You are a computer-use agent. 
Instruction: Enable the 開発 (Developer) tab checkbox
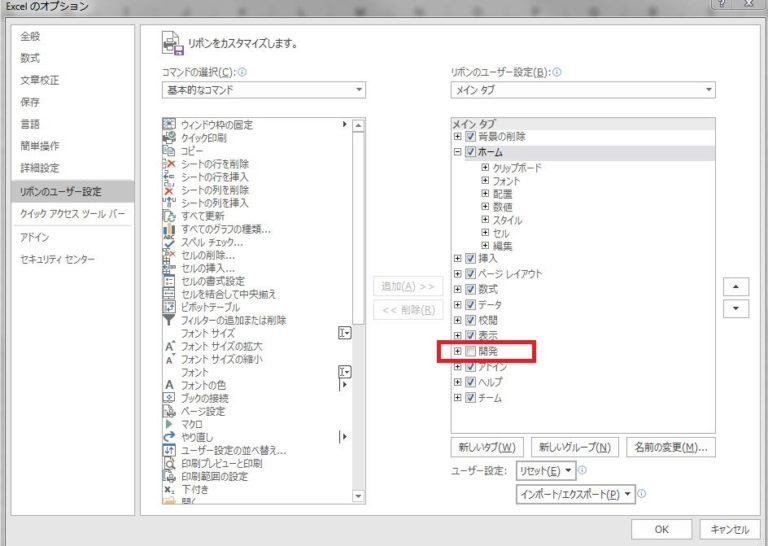(470, 351)
